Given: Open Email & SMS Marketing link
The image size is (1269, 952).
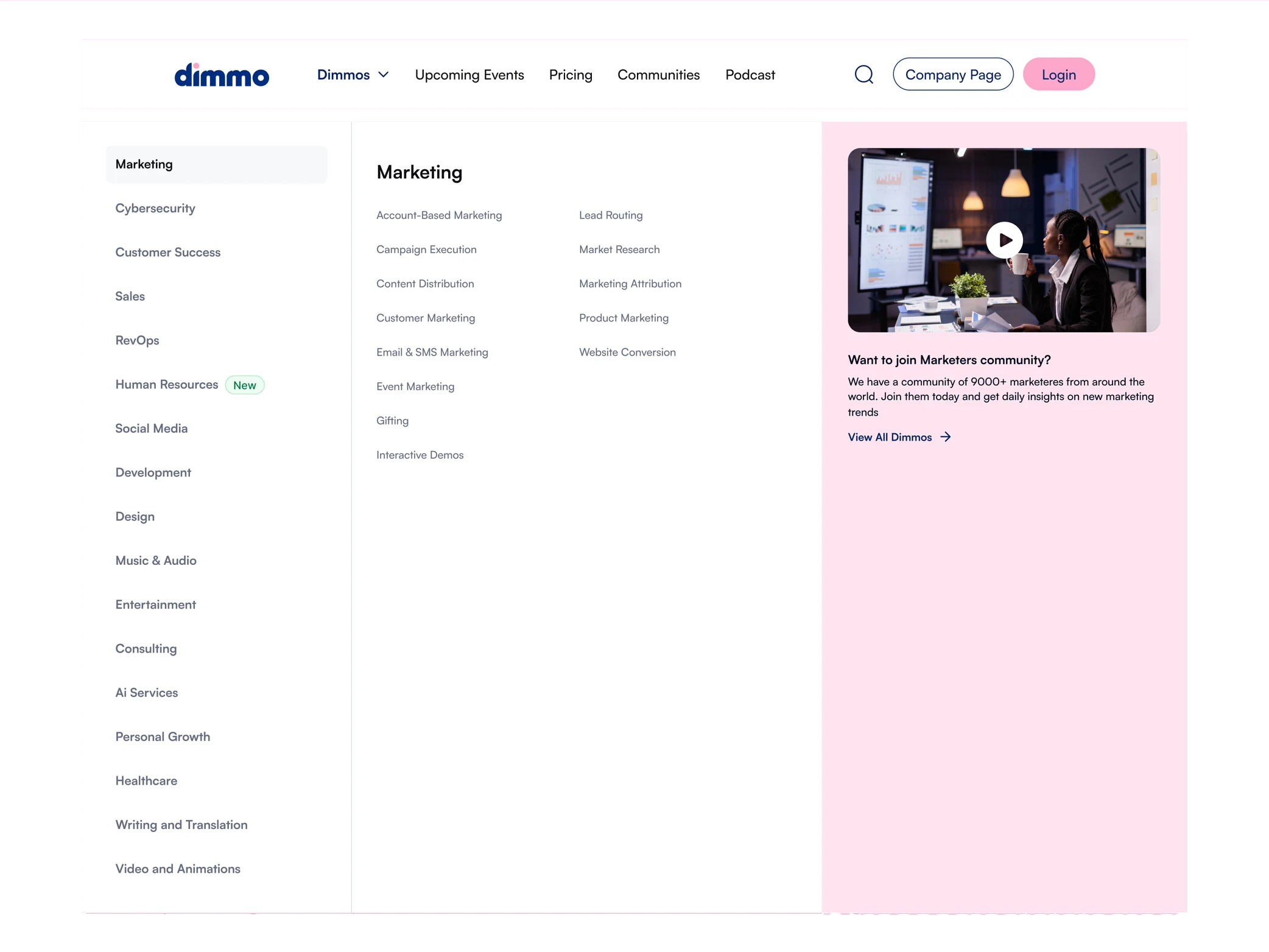Looking at the screenshot, I should (x=432, y=352).
